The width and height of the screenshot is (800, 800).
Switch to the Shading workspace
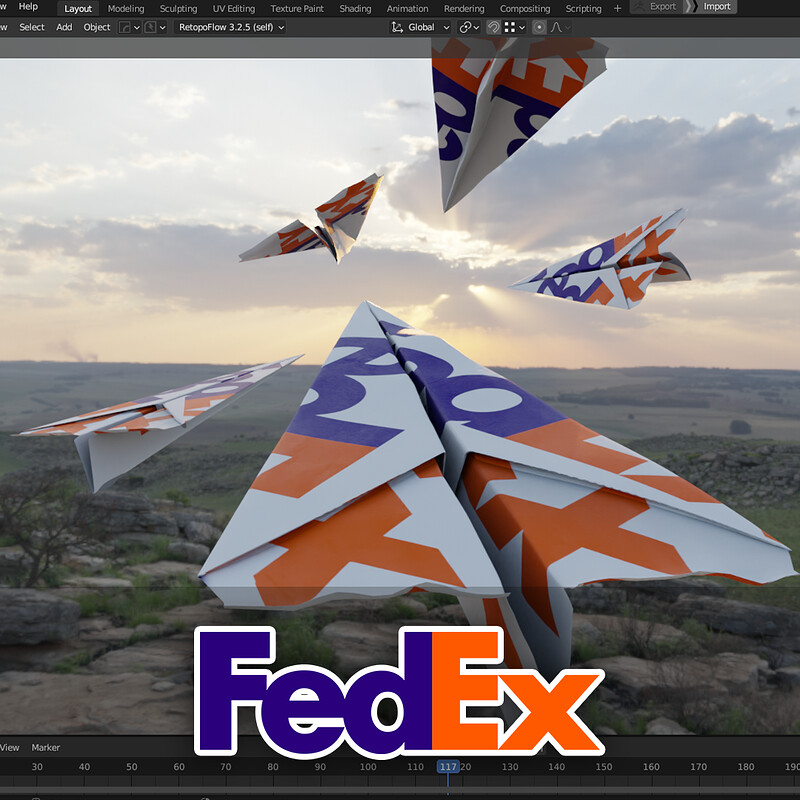click(x=355, y=9)
